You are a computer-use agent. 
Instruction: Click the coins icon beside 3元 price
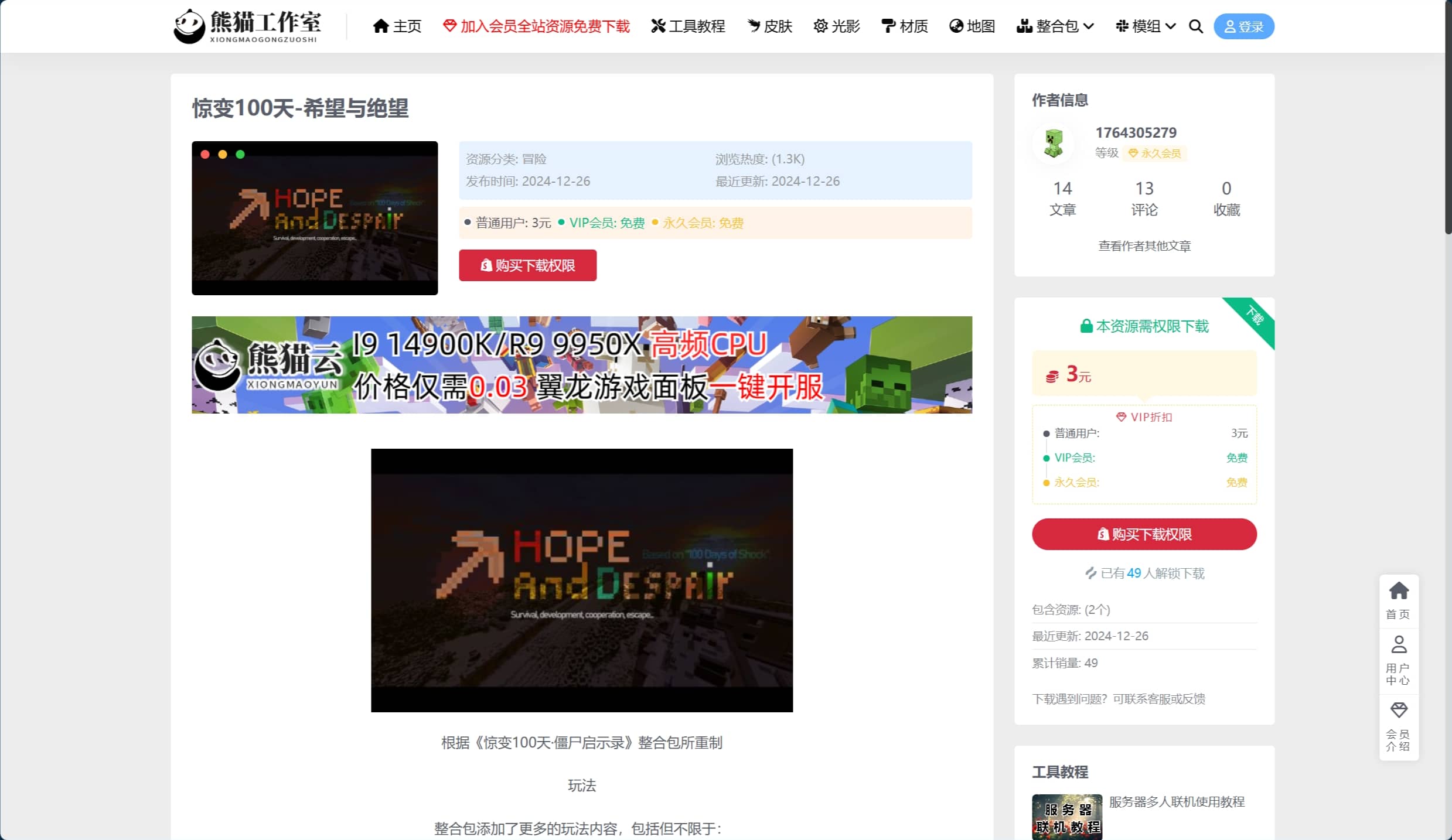(1052, 376)
